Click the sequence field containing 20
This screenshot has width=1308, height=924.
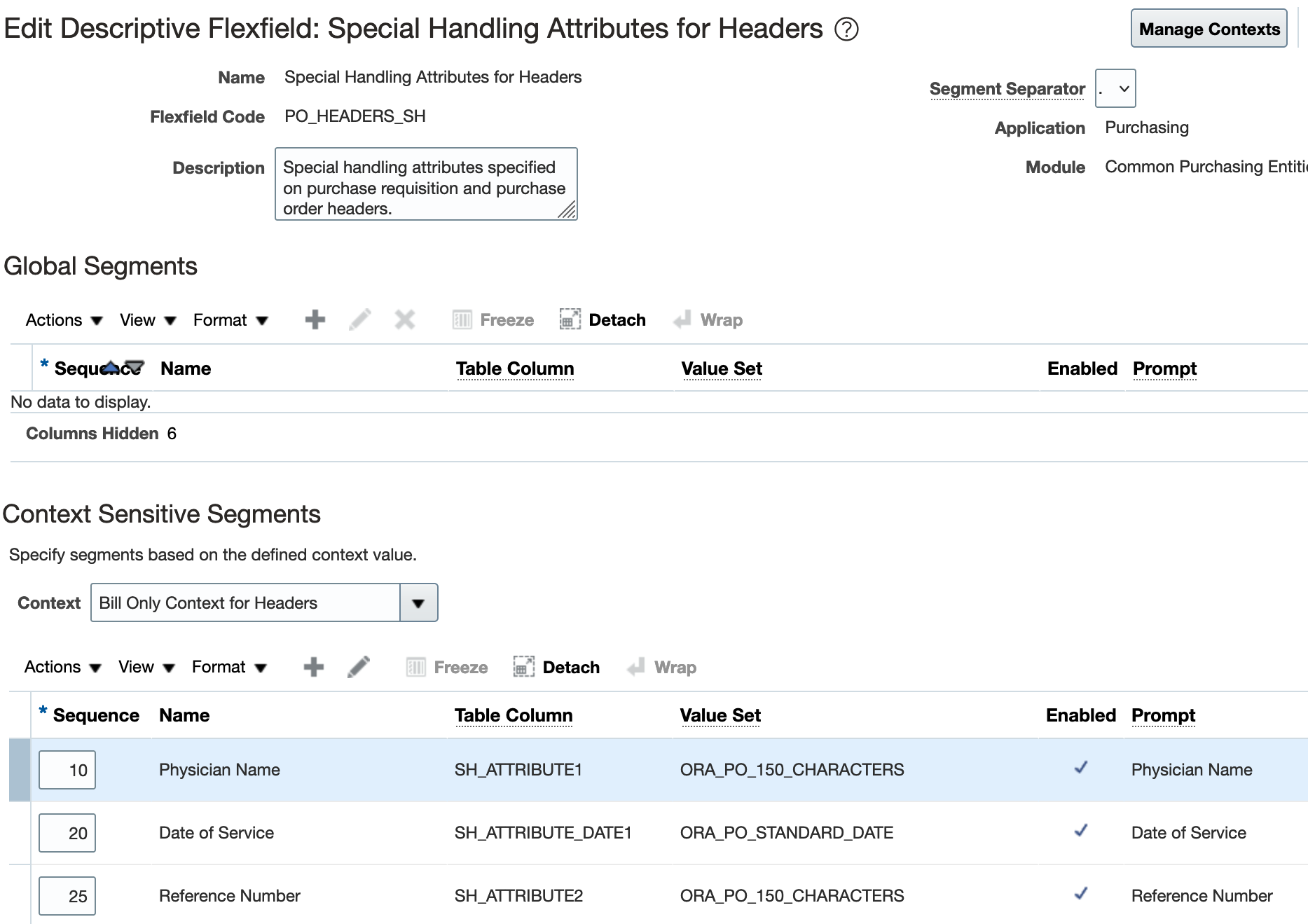coord(67,833)
